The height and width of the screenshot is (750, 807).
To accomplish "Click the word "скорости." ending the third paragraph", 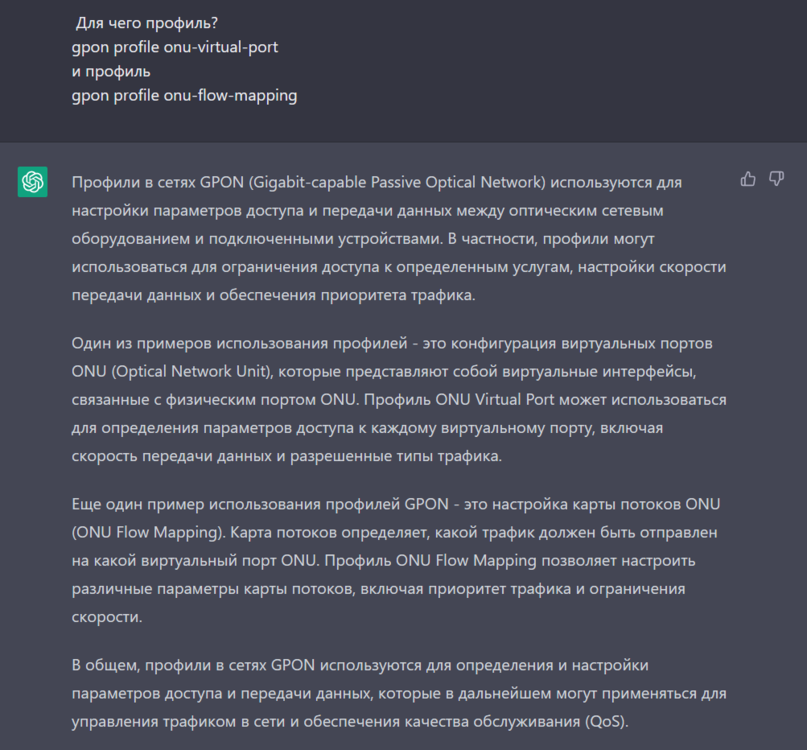I will (x=107, y=618).
